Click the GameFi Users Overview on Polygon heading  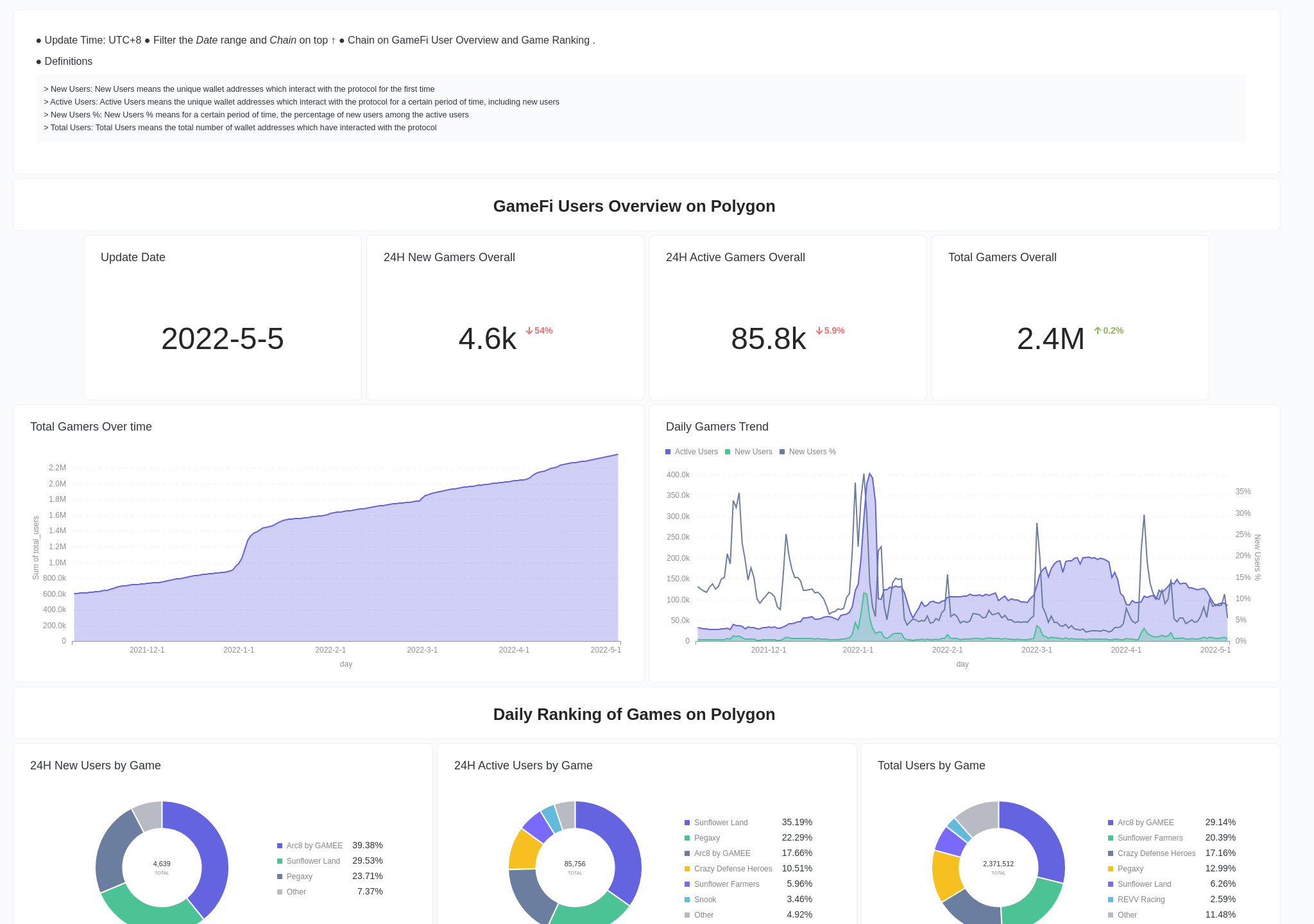pos(634,206)
